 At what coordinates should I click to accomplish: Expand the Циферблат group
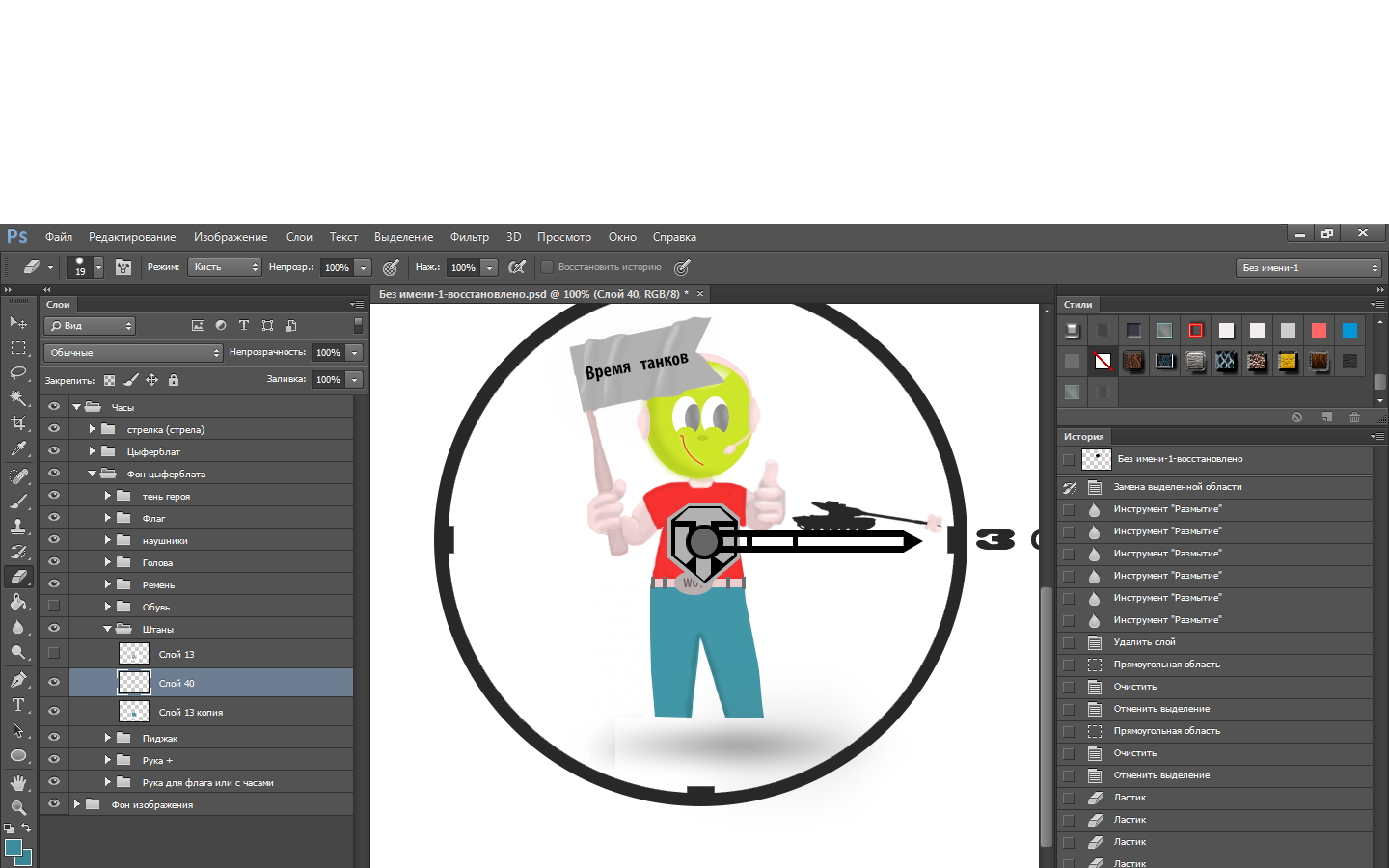(x=93, y=451)
